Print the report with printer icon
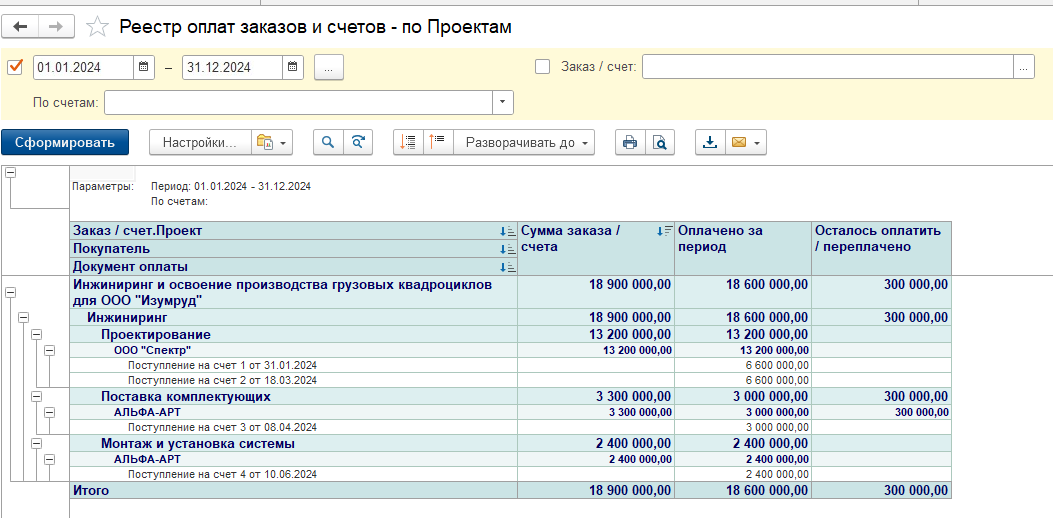The height and width of the screenshot is (518, 1053). [630, 143]
